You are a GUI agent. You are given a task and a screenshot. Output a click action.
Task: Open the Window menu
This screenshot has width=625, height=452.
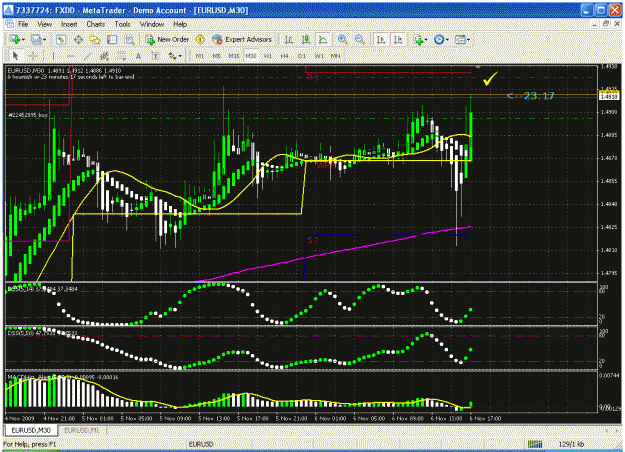click(x=152, y=24)
